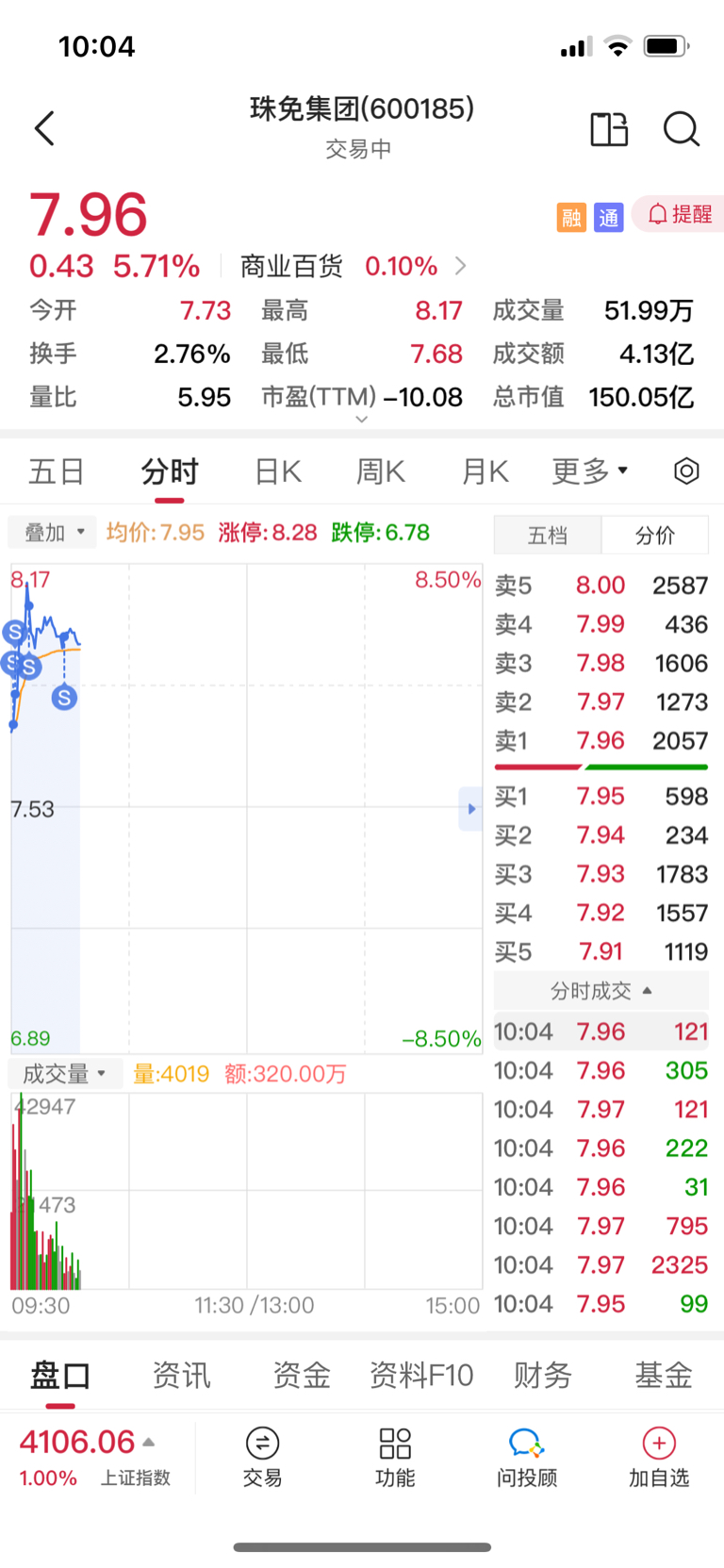The height and width of the screenshot is (1568, 724).
Task: Switch to 周K chart tab
Action: [x=381, y=470]
